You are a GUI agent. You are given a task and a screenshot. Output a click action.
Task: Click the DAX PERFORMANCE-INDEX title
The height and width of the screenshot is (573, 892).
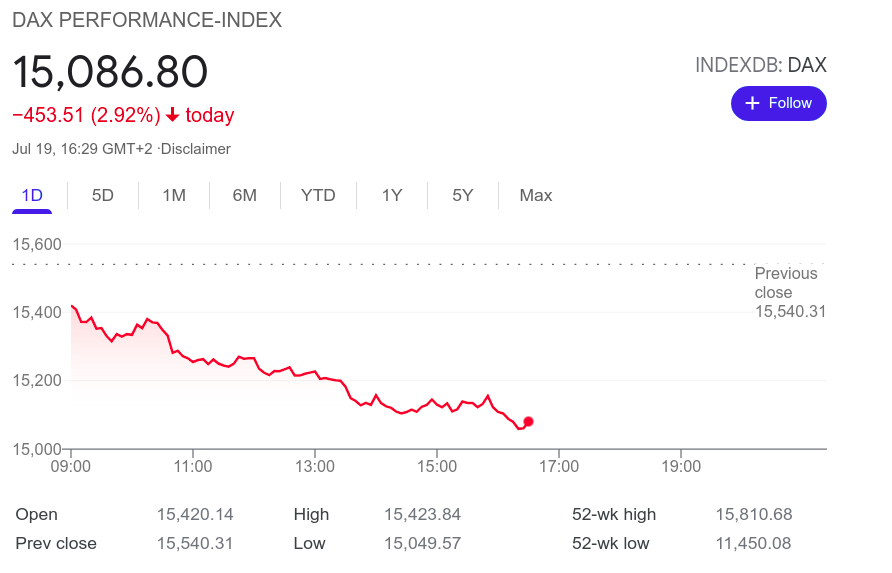pyautogui.click(x=147, y=20)
